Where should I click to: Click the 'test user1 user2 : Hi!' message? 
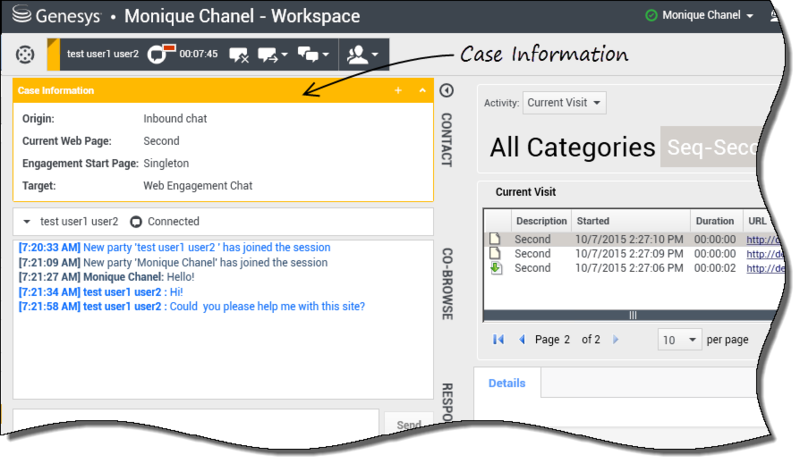101,292
